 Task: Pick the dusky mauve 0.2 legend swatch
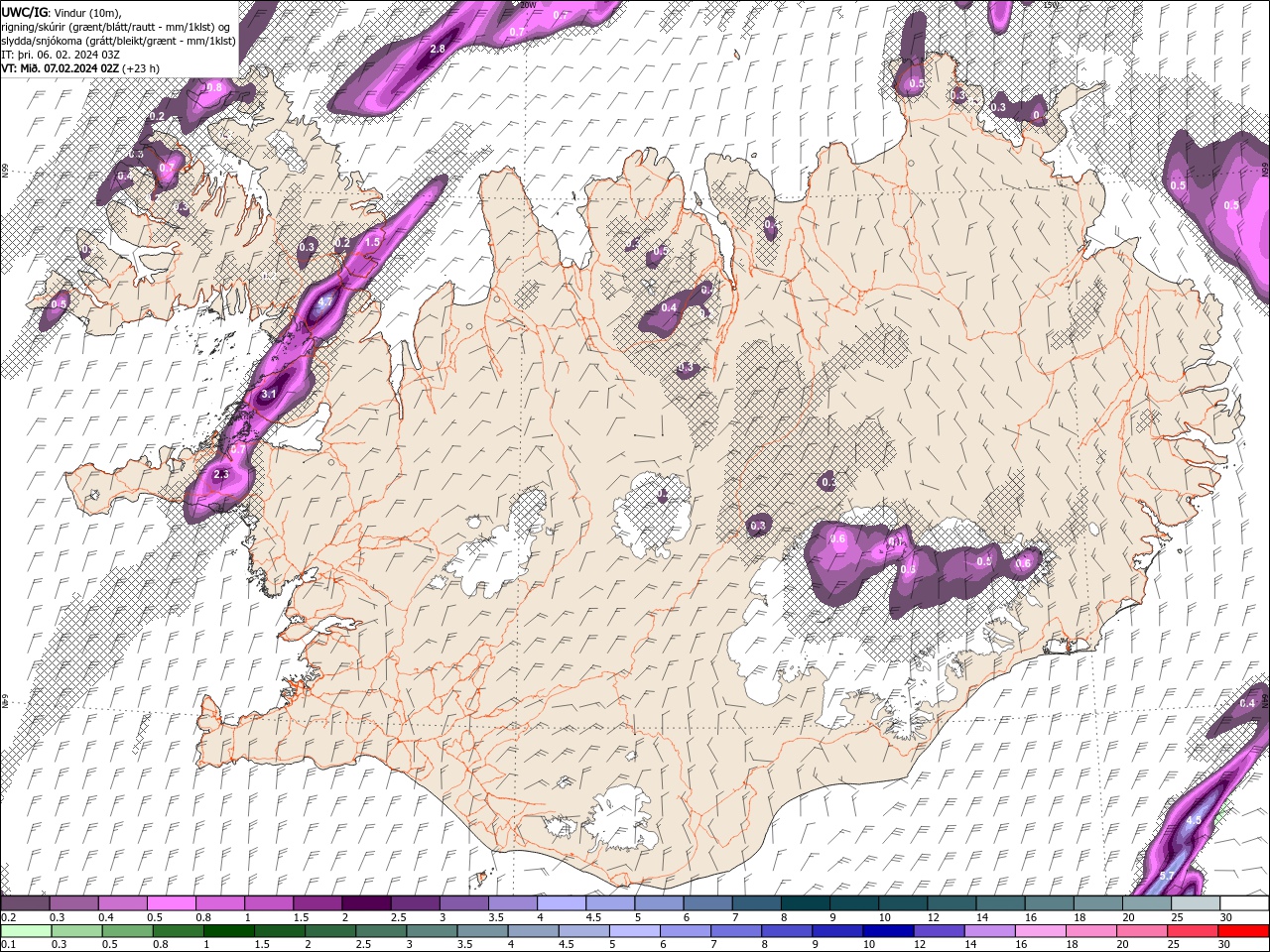[26, 903]
